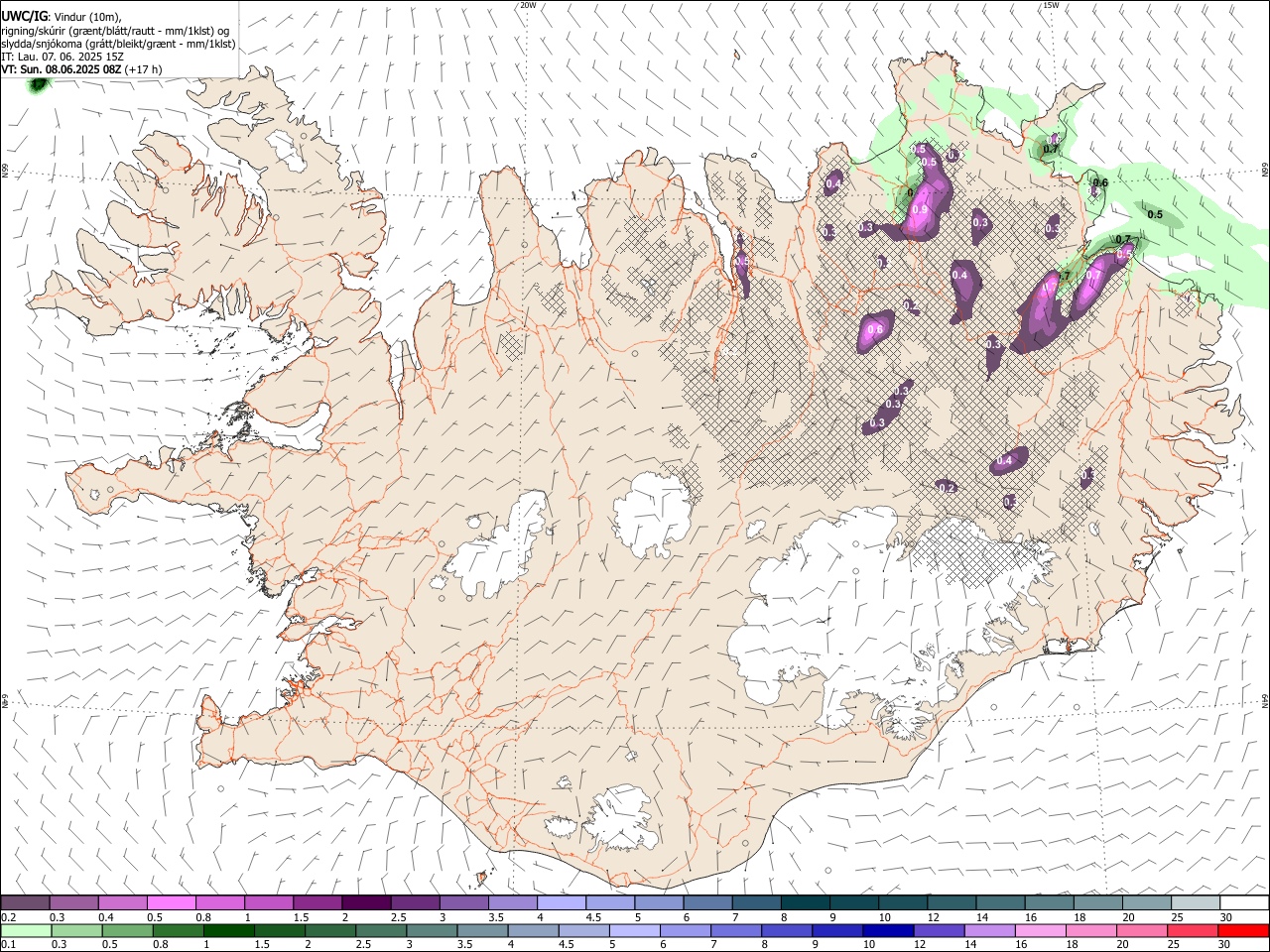The height and width of the screenshot is (952, 1270).
Task: Pick the upper legend swatch from 0.2 to 0.3
Action: point(25,903)
